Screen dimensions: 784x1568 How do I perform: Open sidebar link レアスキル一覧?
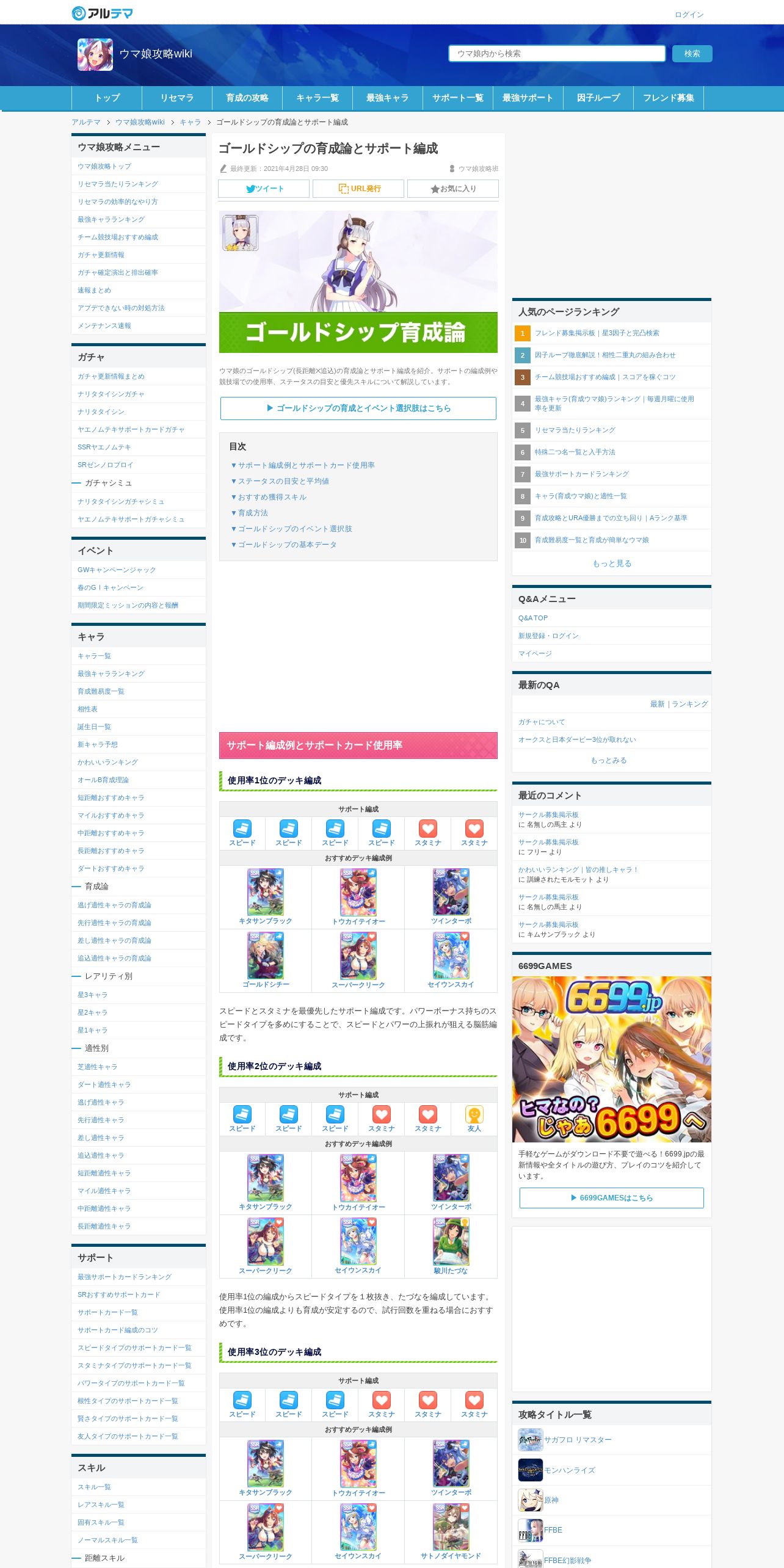pyautogui.click(x=101, y=1504)
